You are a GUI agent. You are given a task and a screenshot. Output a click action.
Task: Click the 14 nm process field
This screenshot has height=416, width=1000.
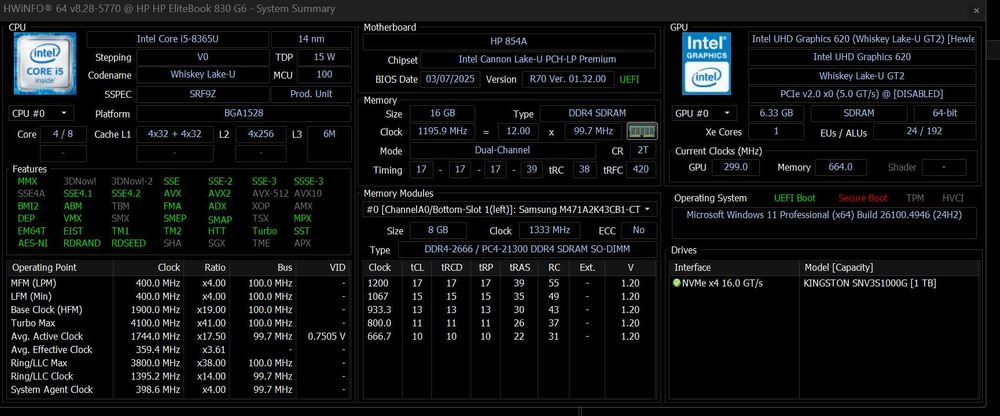click(311, 39)
